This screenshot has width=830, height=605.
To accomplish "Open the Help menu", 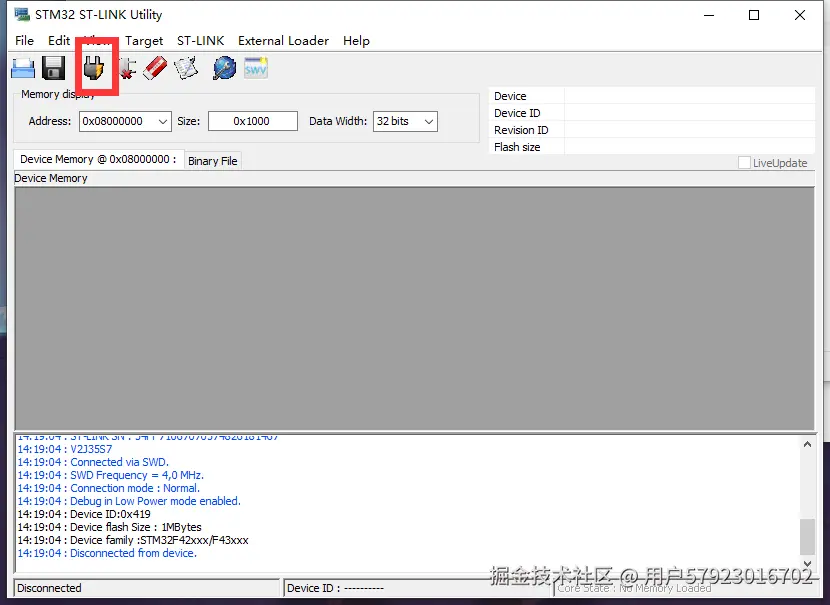I will click(356, 41).
